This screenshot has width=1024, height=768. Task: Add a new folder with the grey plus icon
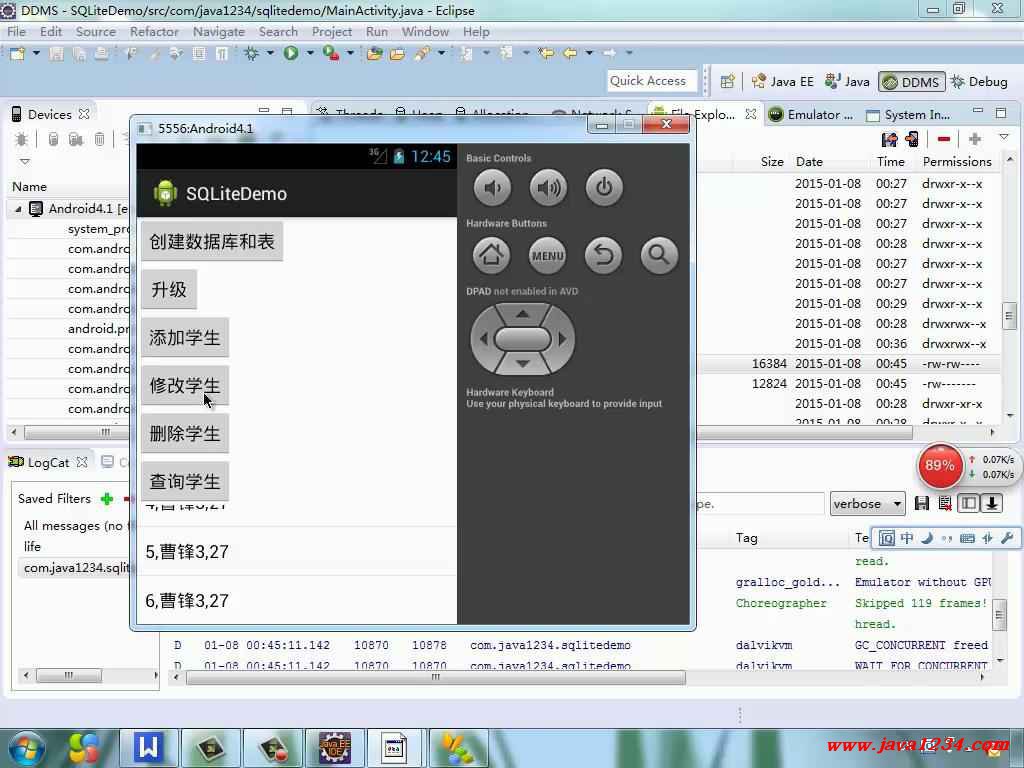[975, 139]
